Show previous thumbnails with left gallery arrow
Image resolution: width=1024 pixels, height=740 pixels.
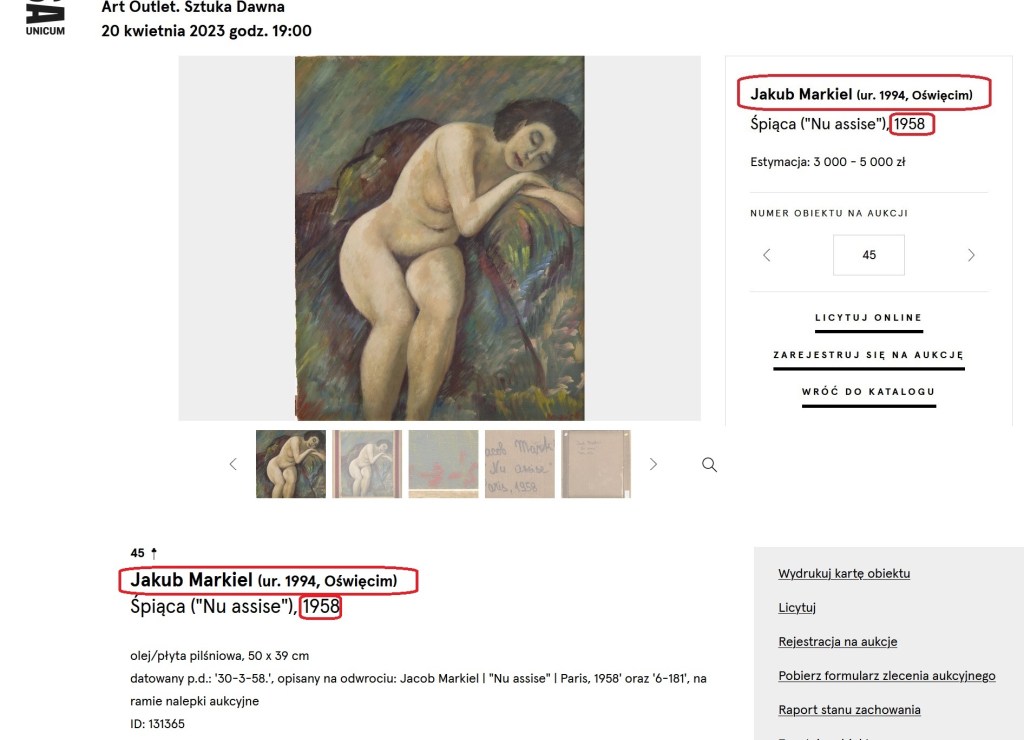coord(233,464)
